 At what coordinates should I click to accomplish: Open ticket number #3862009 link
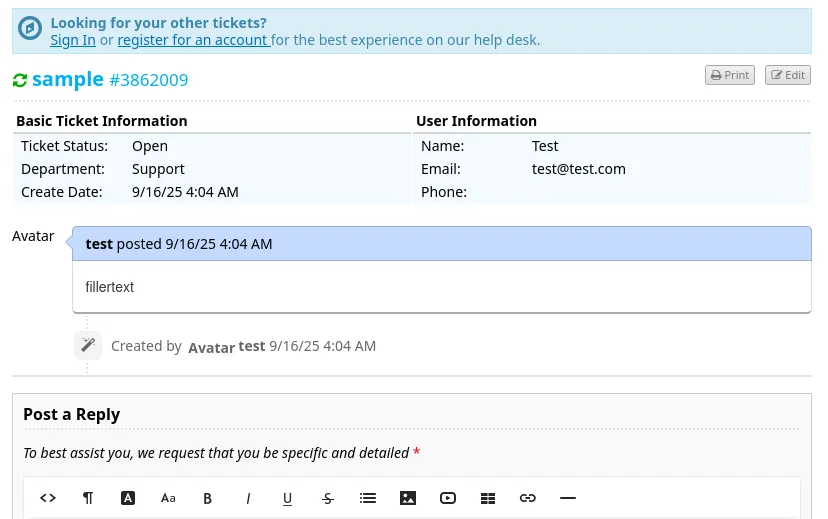click(148, 80)
